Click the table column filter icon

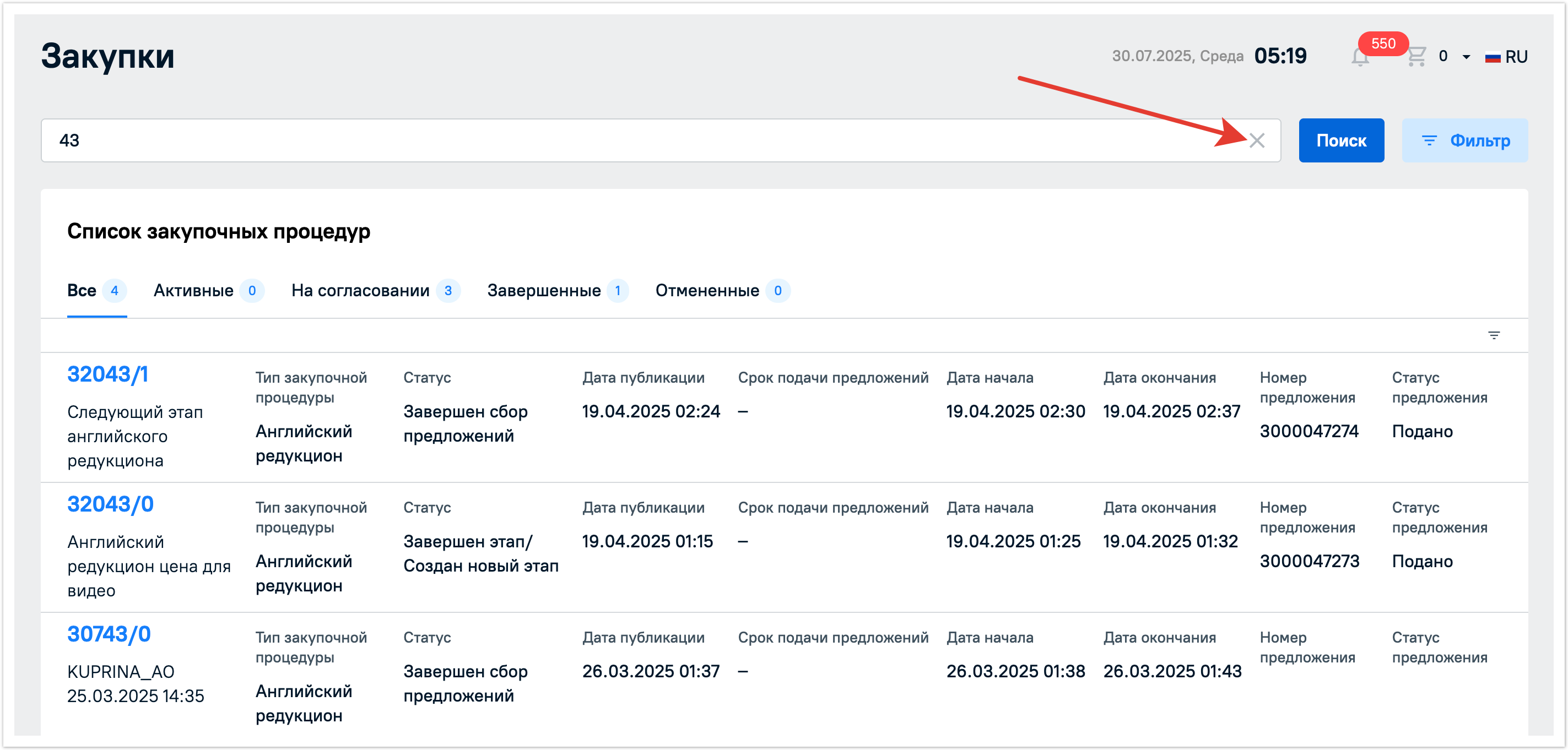coord(1493,335)
